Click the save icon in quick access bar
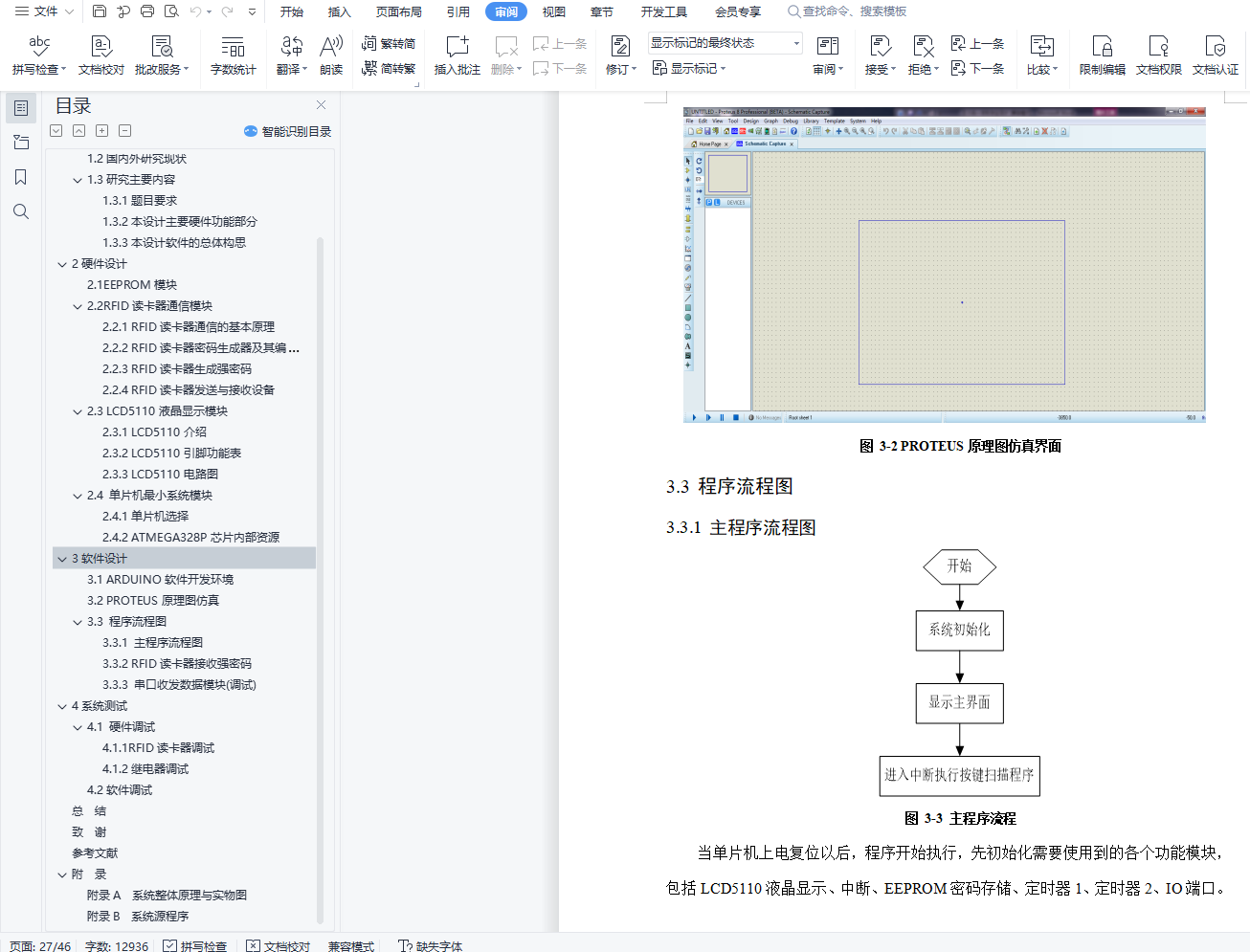 tap(100, 11)
